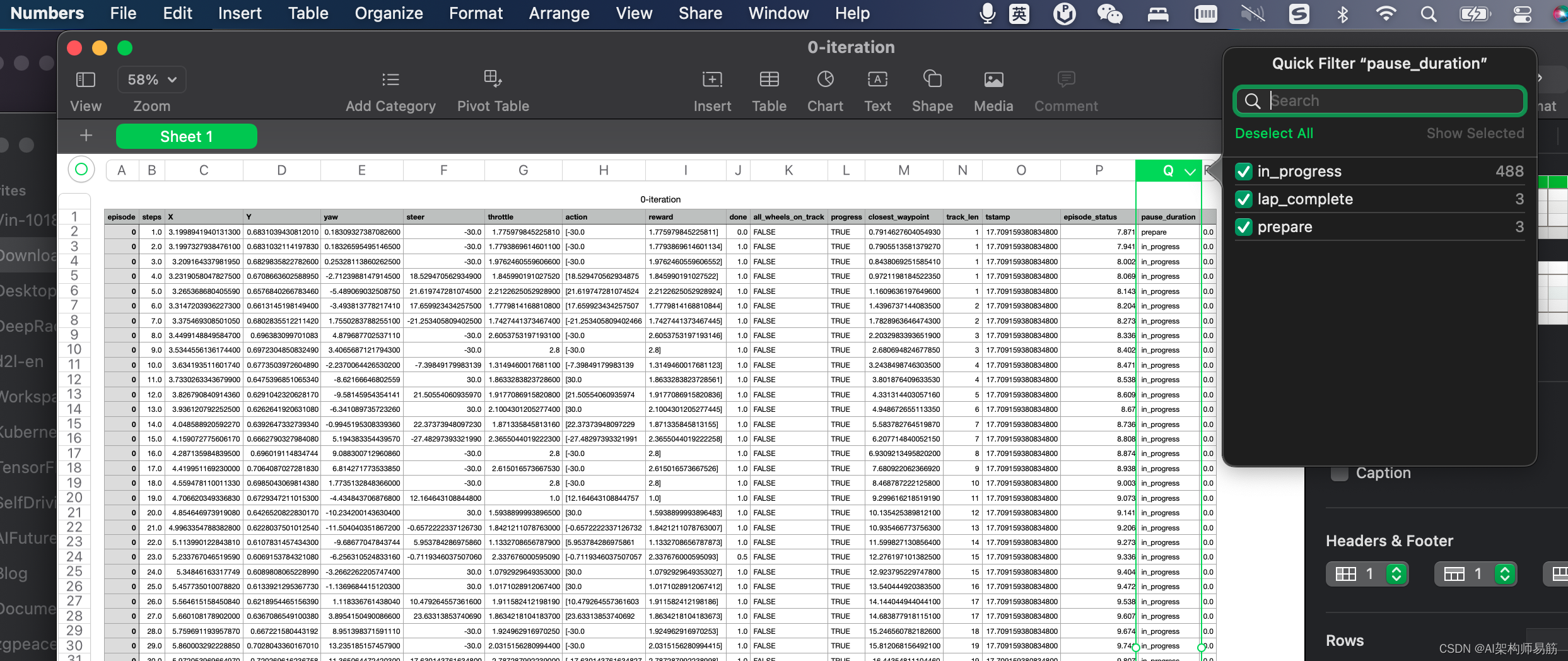The width and height of the screenshot is (1568, 661).
Task: Click the table title 0-iteration
Action: (x=660, y=199)
